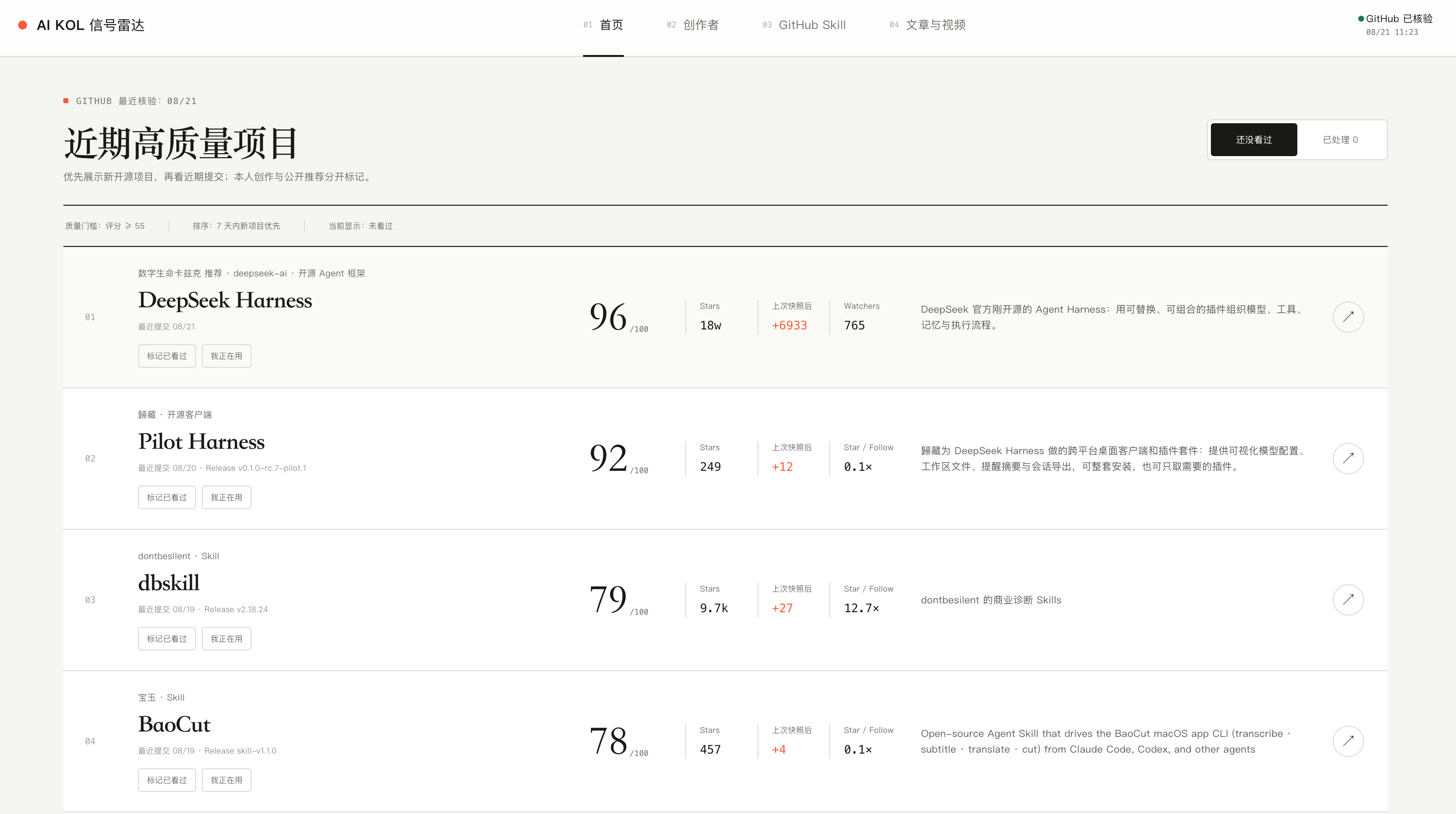This screenshot has height=814, width=1456.
Task: Click the 质量门槛:评分 ≥ 55 label
Action: pyautogui.click(x=105, y=226)
